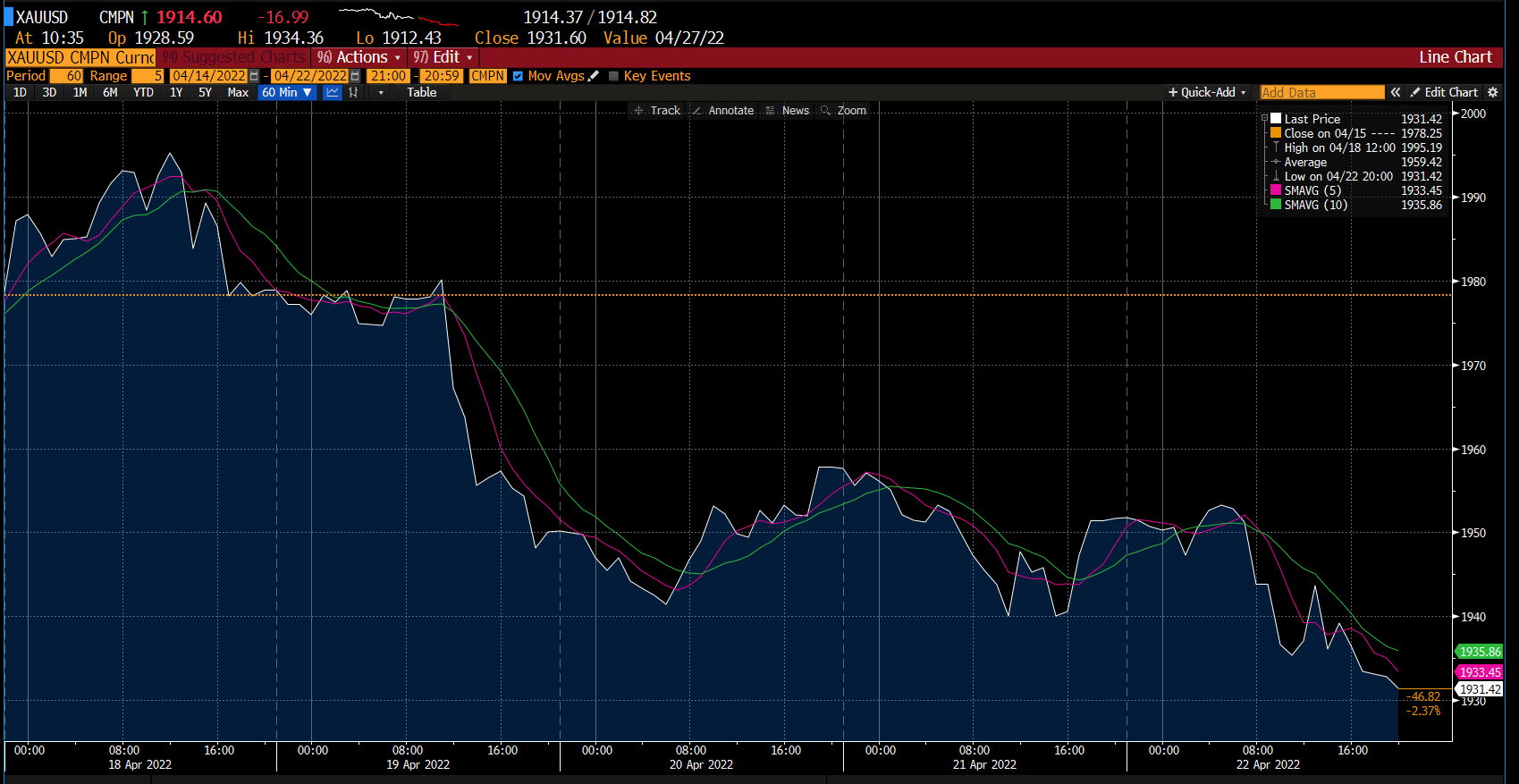Edit moving averages with the pencil icon
This screenshot has width=1519, height=784.
pyautogui.click(x=594, y=76)
